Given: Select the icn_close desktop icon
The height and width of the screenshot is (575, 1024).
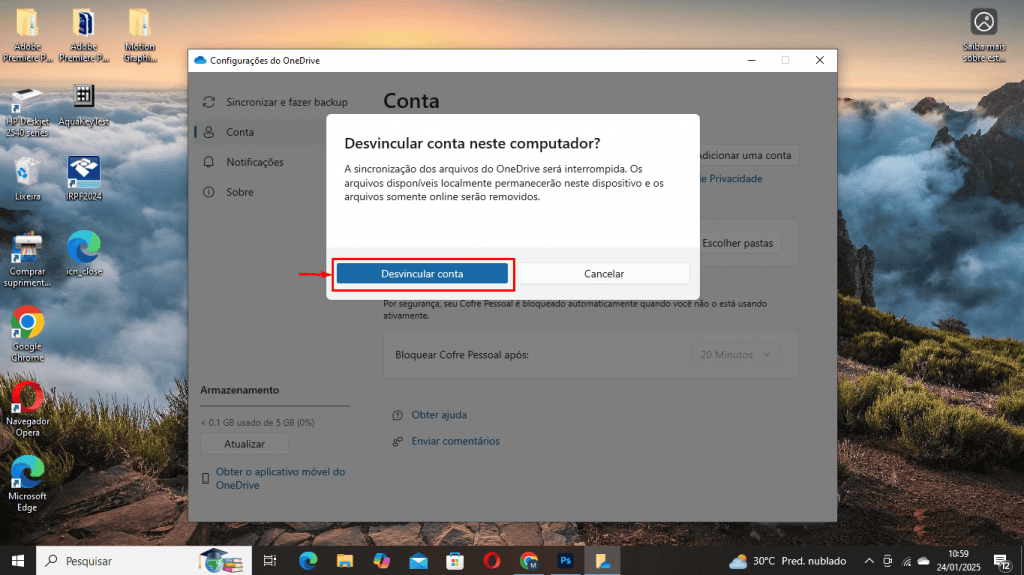Looking at the screenshot, I should click(x=84, y=254).
